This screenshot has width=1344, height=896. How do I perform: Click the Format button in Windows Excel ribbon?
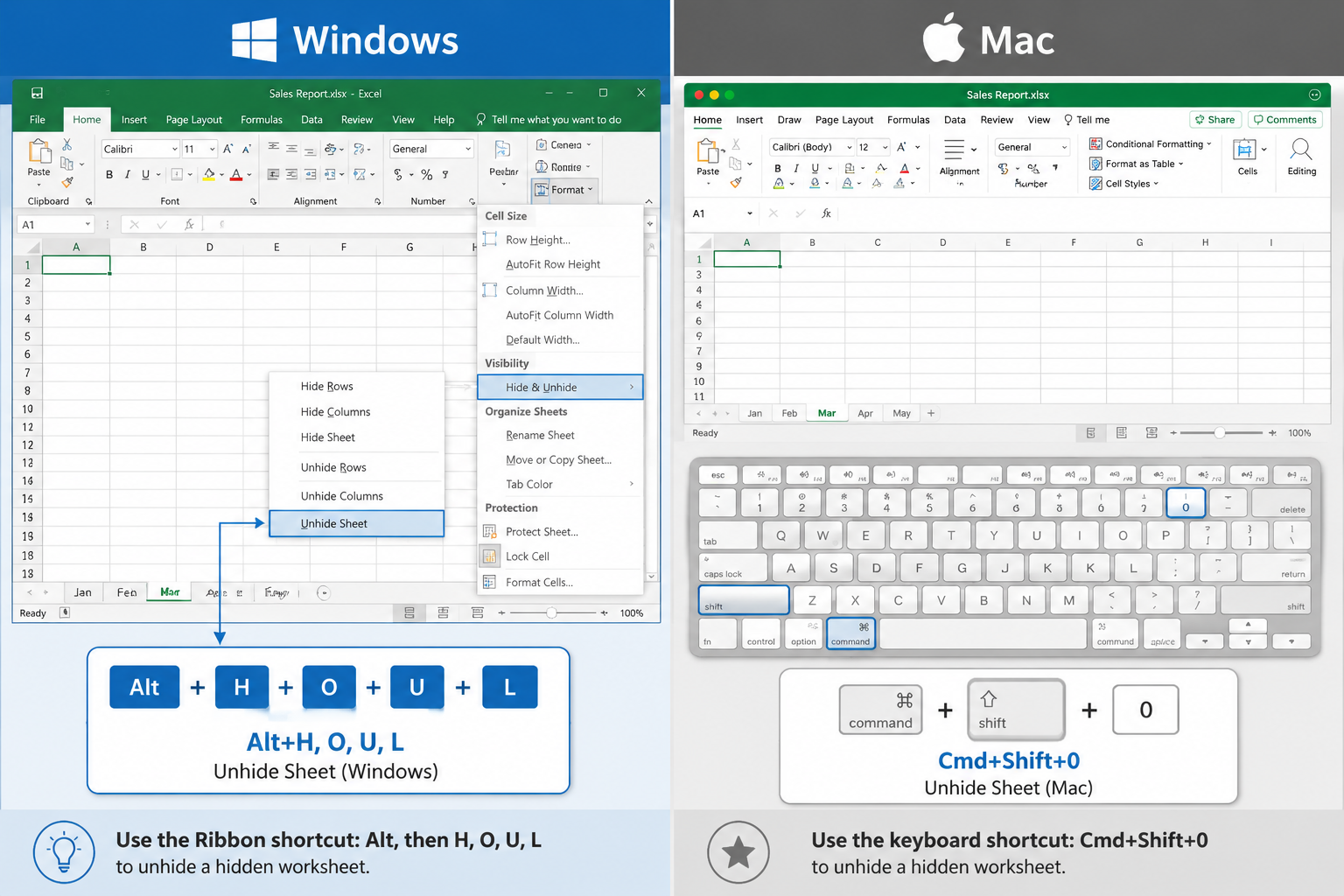coord(564,189)
